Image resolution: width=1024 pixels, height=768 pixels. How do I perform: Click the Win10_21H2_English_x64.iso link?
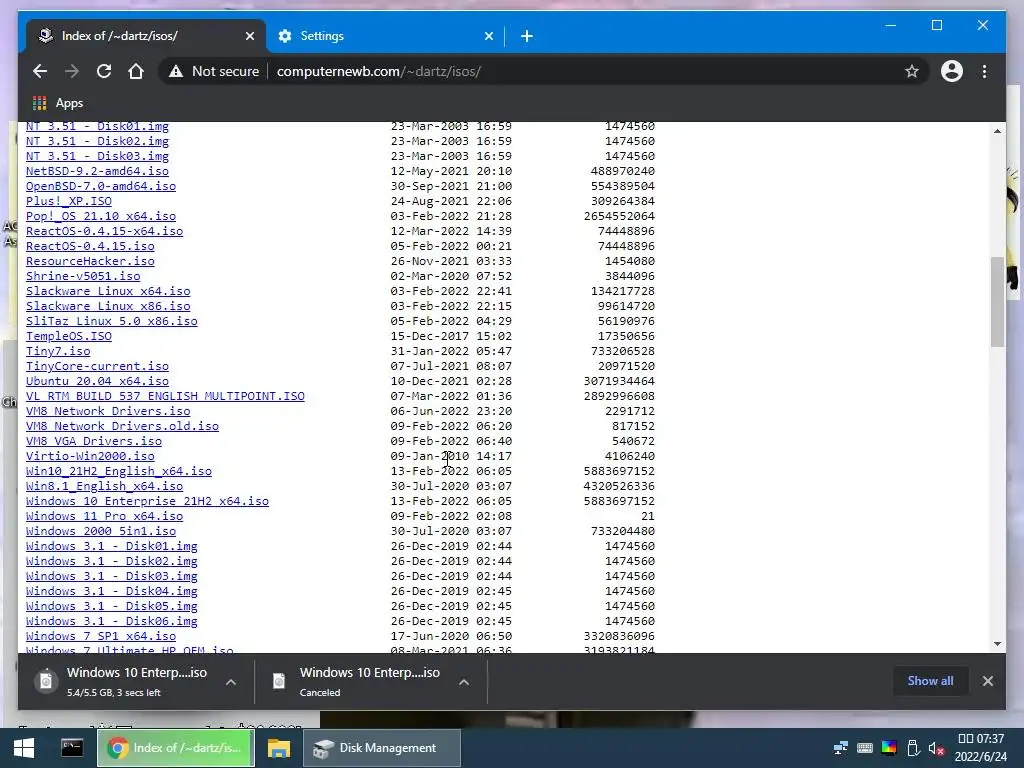(119, 472)
